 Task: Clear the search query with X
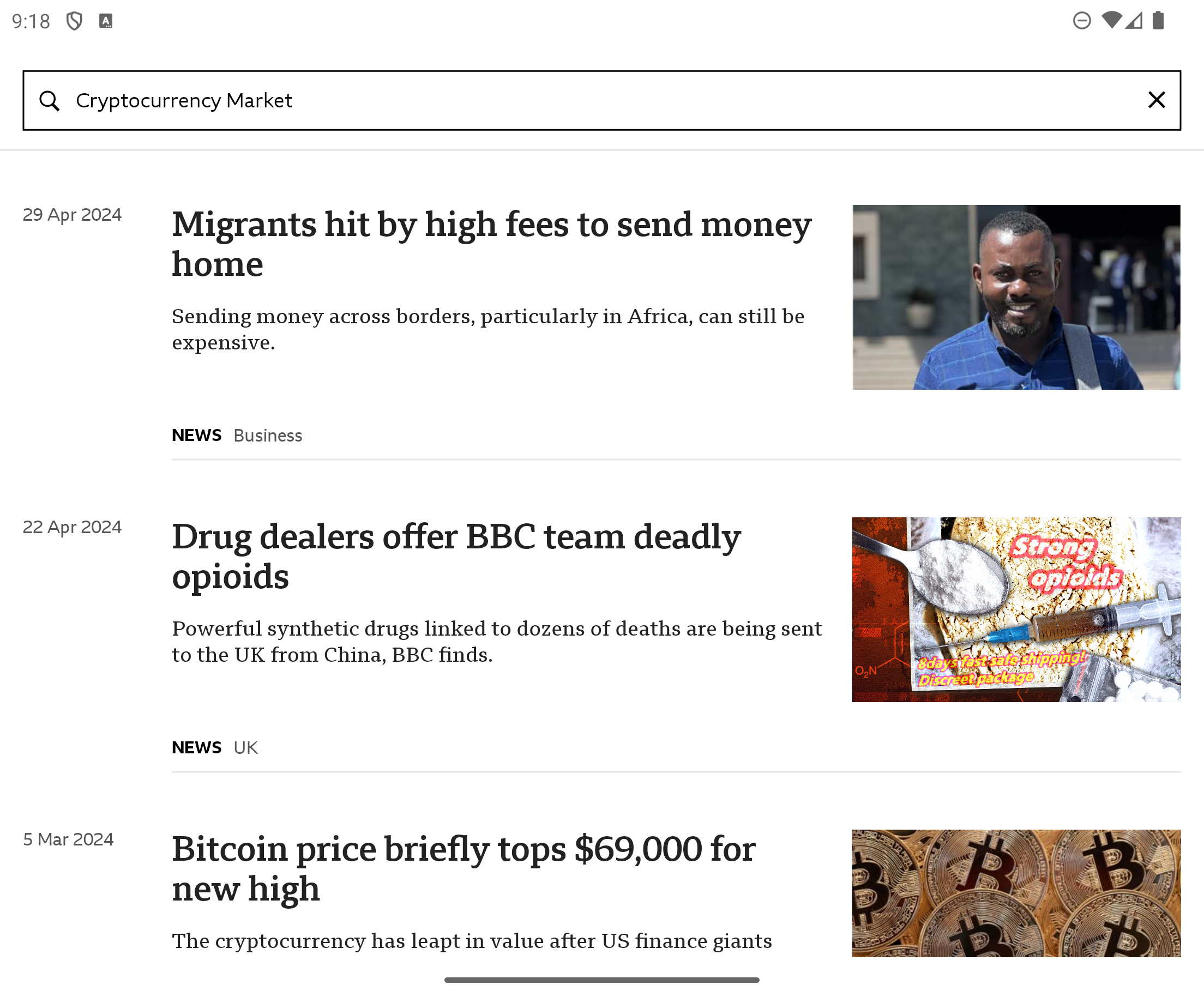pos(1157,100)
